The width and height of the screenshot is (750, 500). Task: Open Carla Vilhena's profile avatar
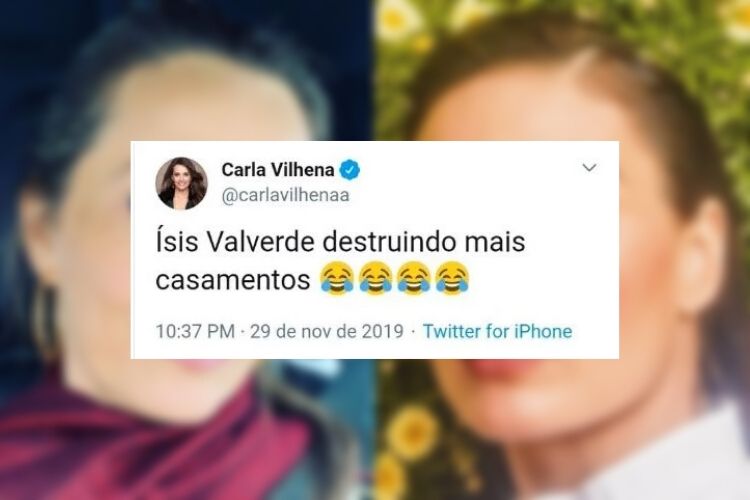click(181, 184)
